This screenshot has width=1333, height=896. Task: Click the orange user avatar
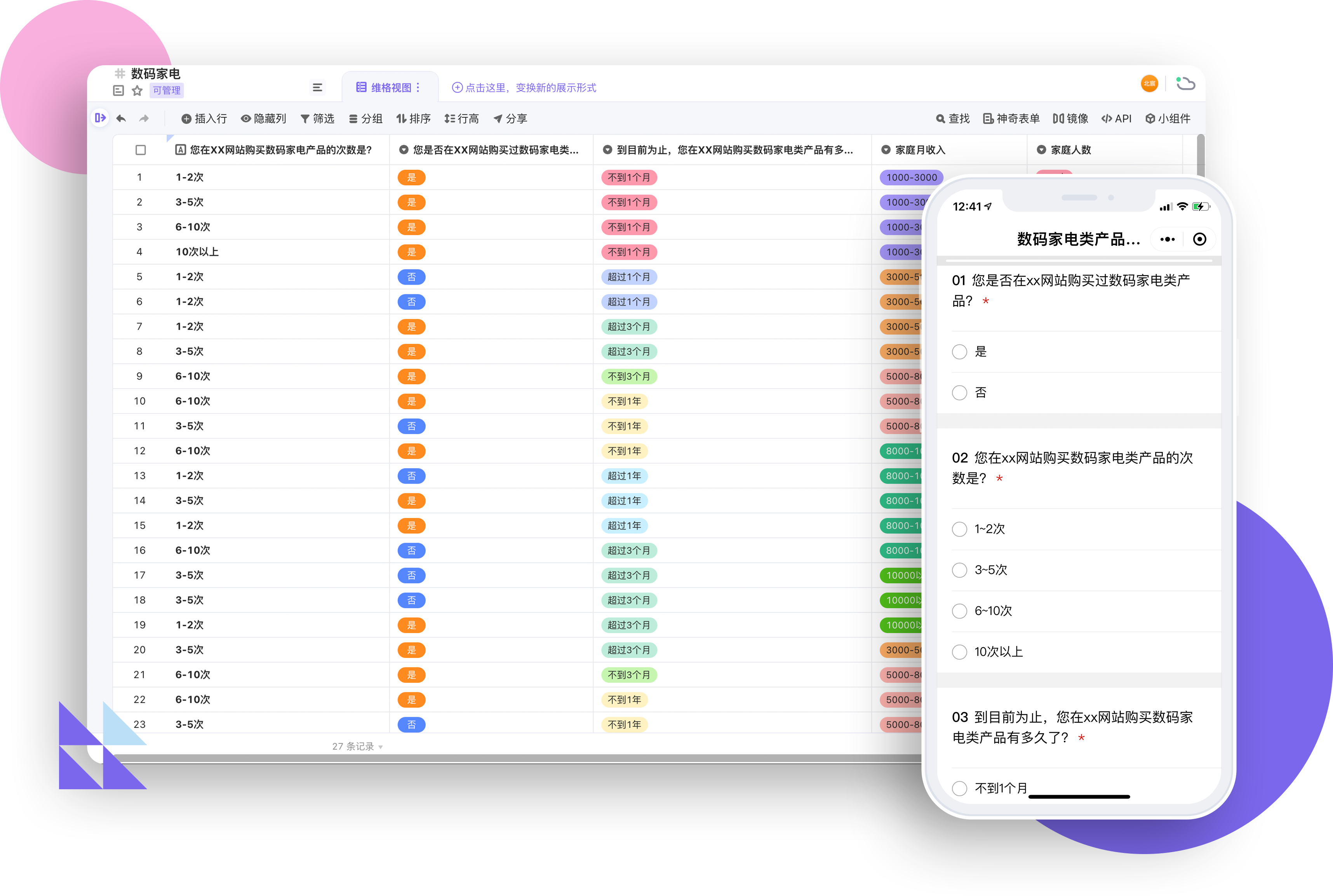(x=1149, y=83)
